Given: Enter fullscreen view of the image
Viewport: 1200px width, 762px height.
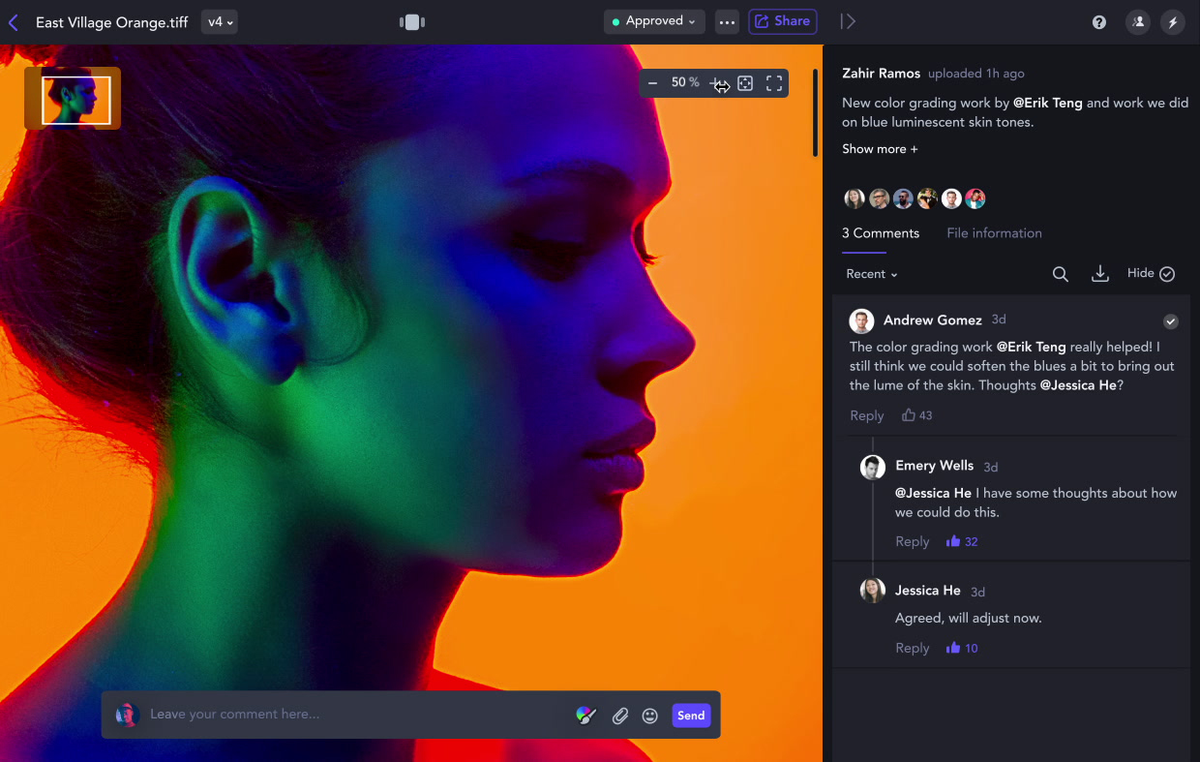Looking at the screenshot, I should click(x=773, y=83).
